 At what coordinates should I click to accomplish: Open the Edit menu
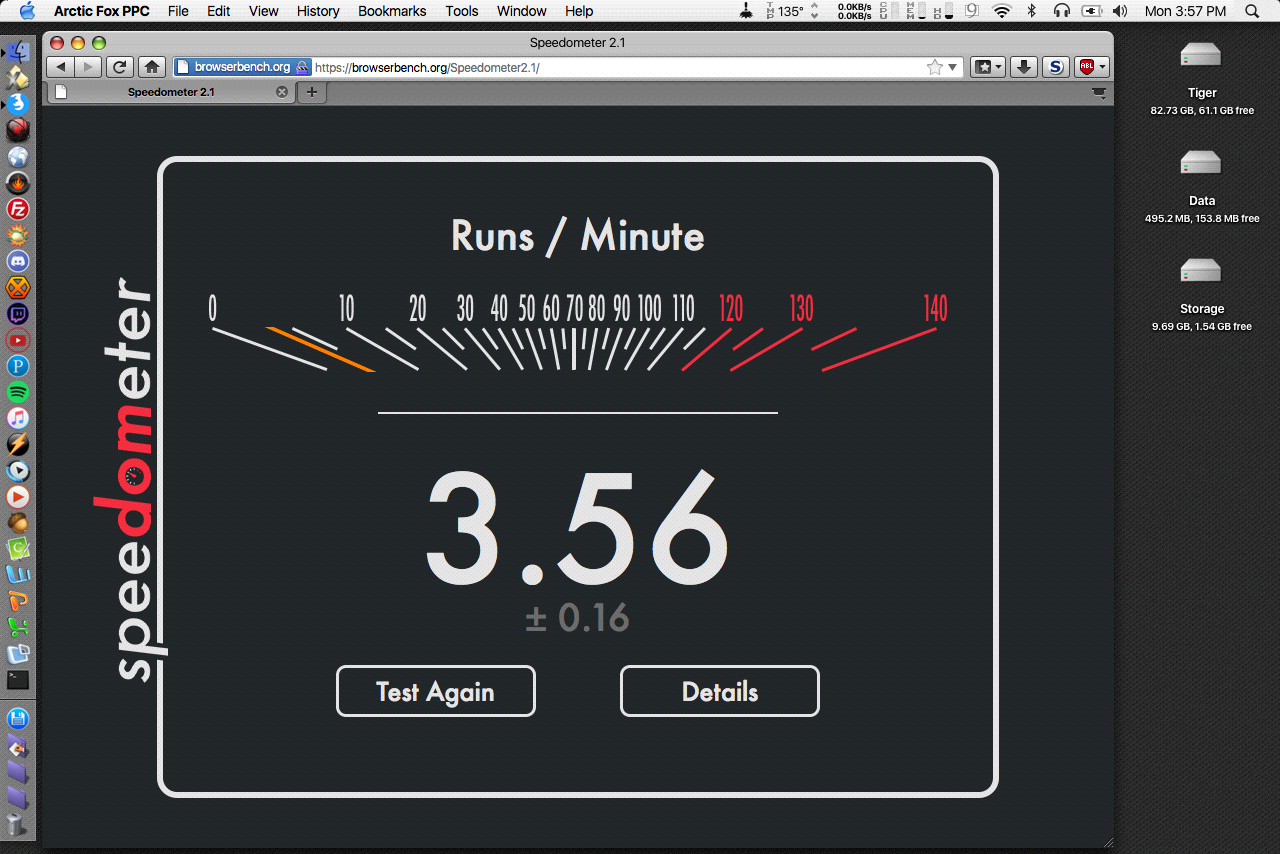pos(218,11)
